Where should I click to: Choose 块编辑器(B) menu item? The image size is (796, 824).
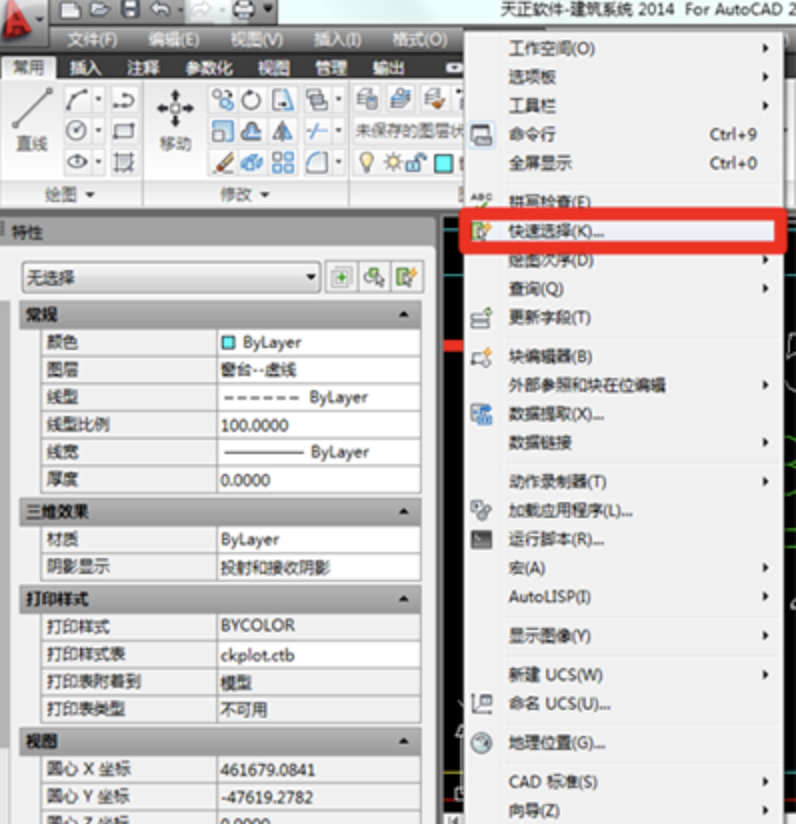622,357
